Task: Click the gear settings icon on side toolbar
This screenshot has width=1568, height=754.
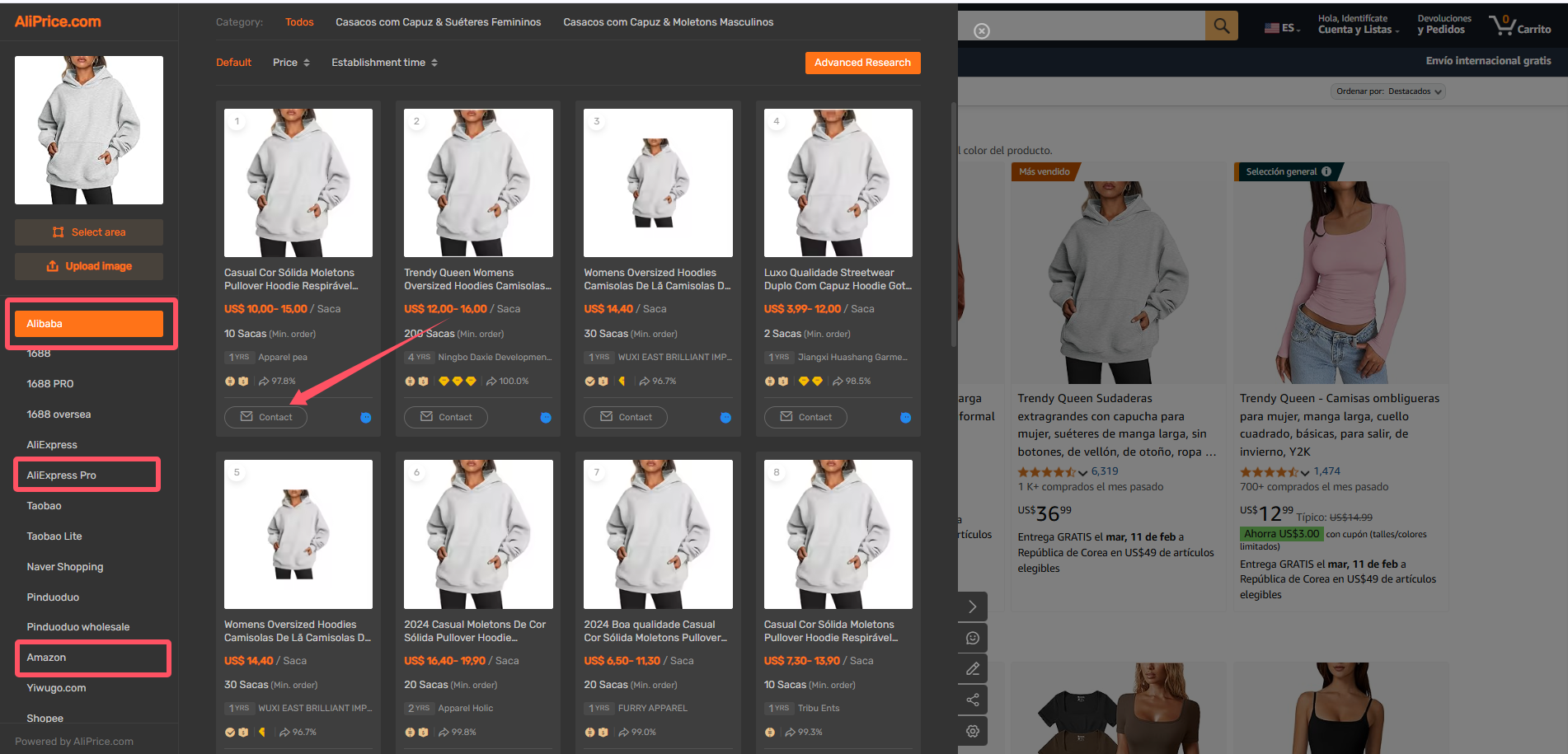Action: pyautogui.click(x=973, y=731)
